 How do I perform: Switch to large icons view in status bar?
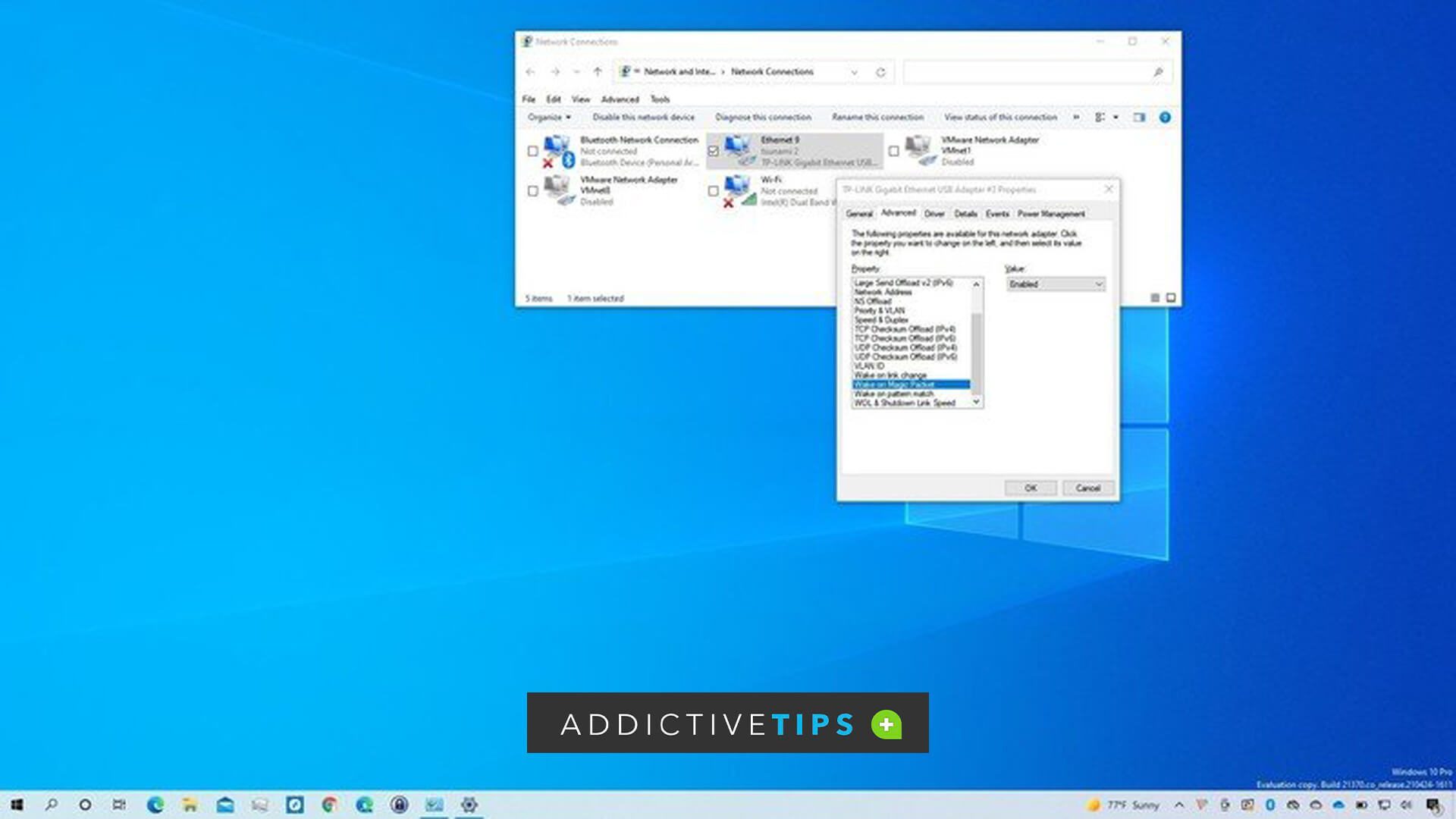click(x=1171, y=298)
